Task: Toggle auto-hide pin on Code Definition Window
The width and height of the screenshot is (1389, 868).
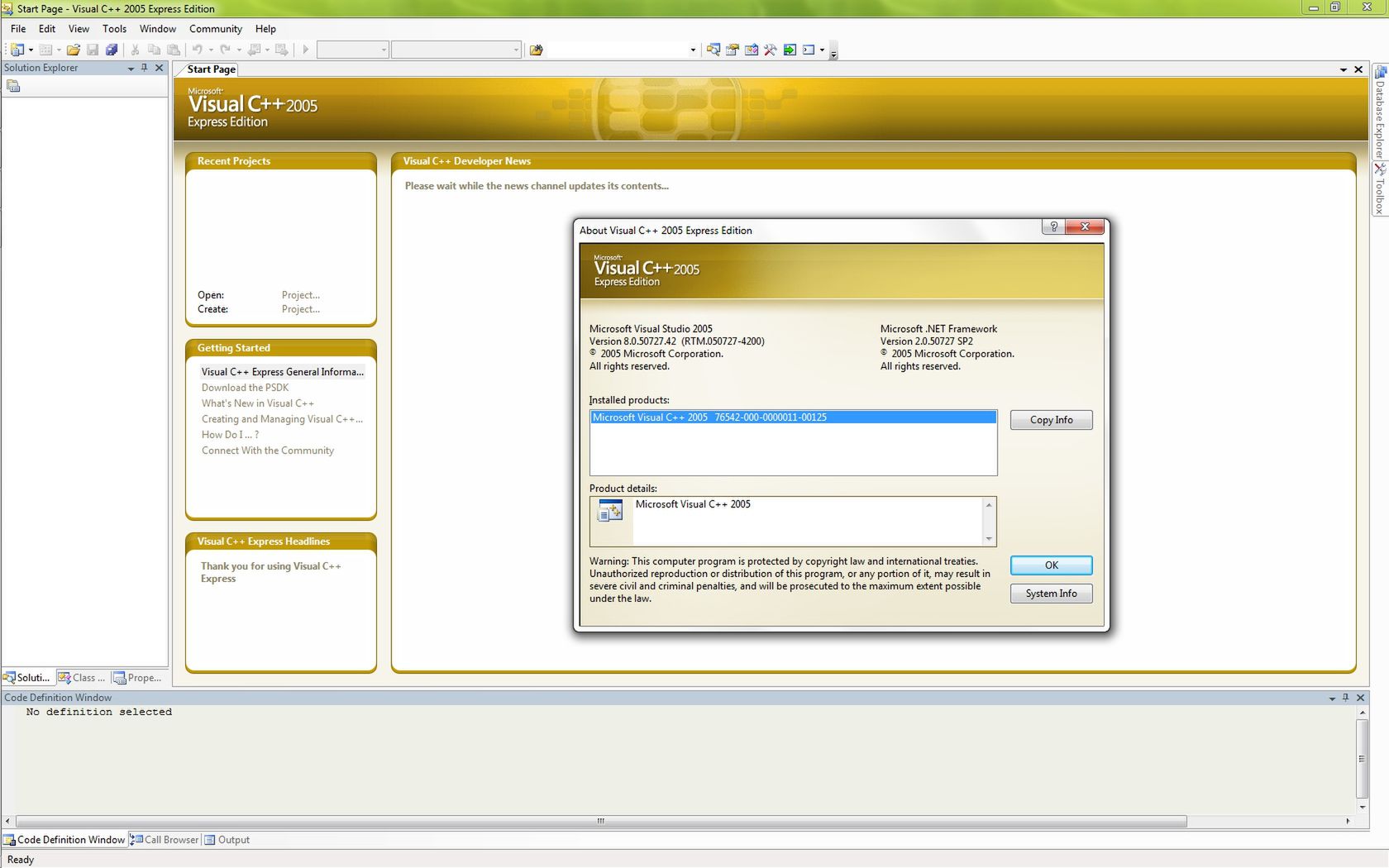Action: 1347,698
